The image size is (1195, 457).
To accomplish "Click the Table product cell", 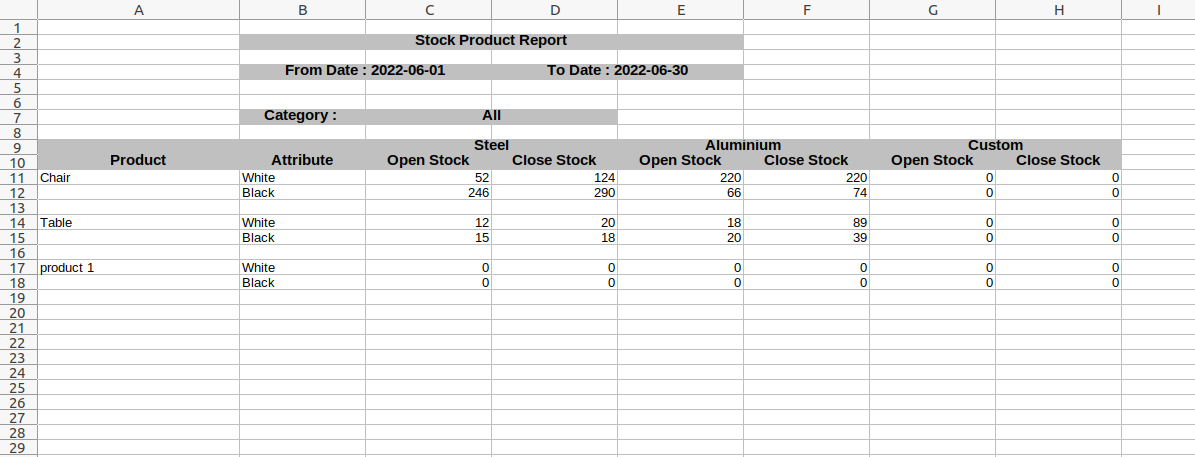I will 138,222.
